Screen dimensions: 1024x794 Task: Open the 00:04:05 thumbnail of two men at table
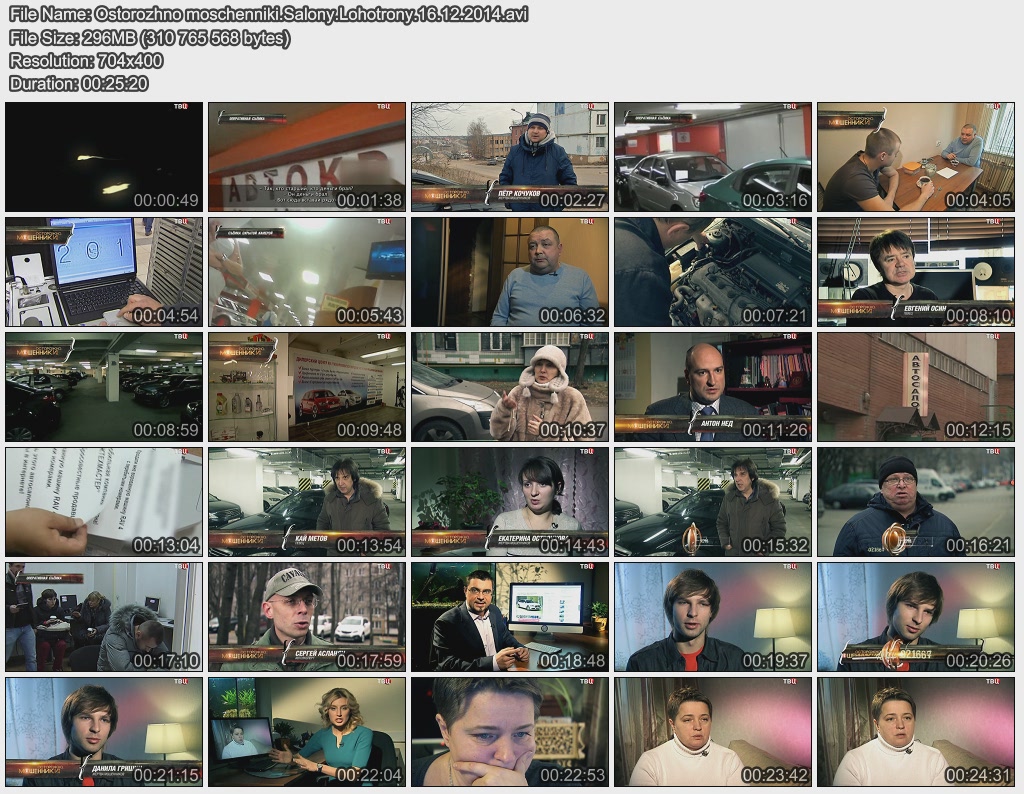point(916,156)
